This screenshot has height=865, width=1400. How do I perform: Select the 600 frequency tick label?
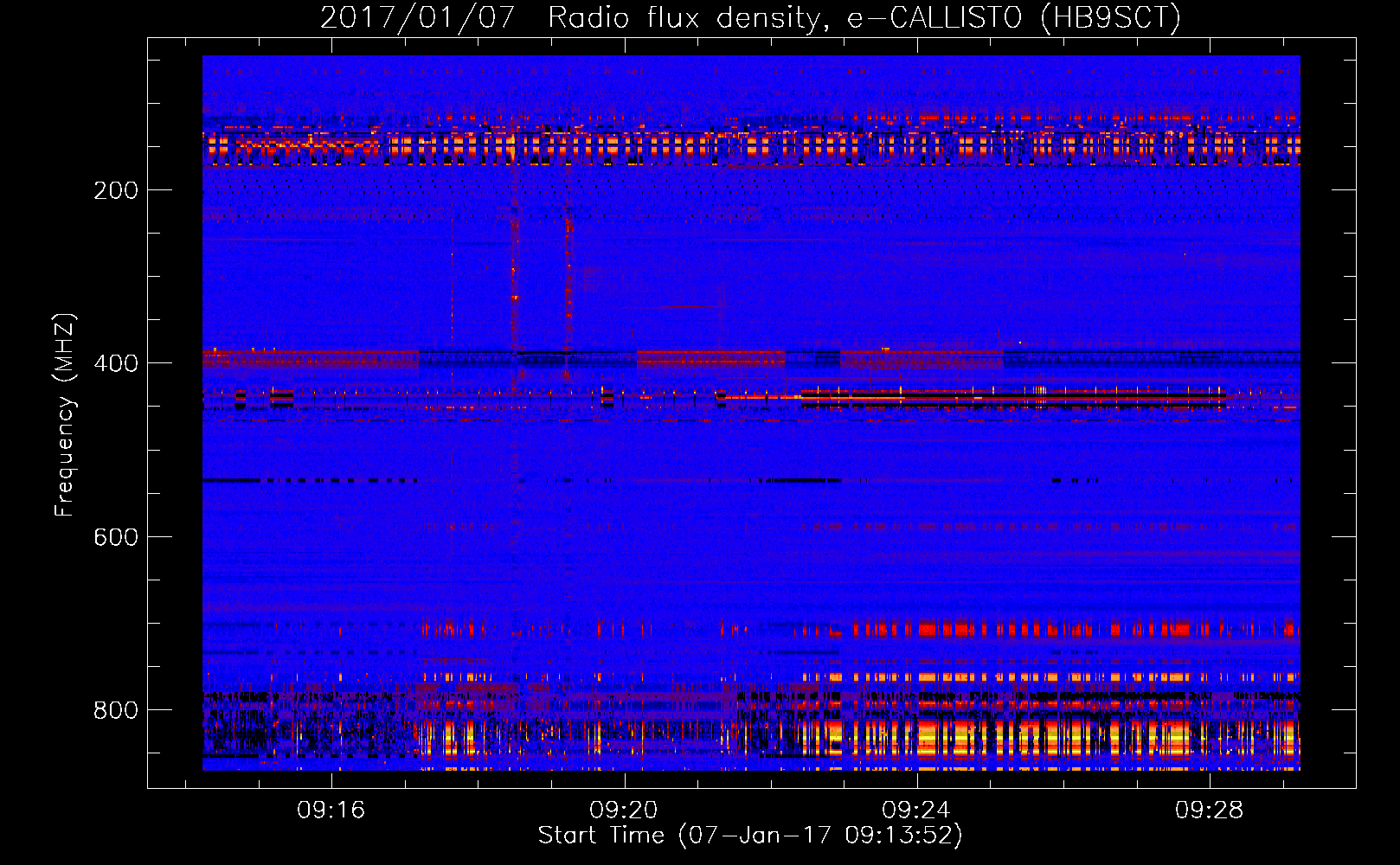pyautogui.click(x=116, y=537)
